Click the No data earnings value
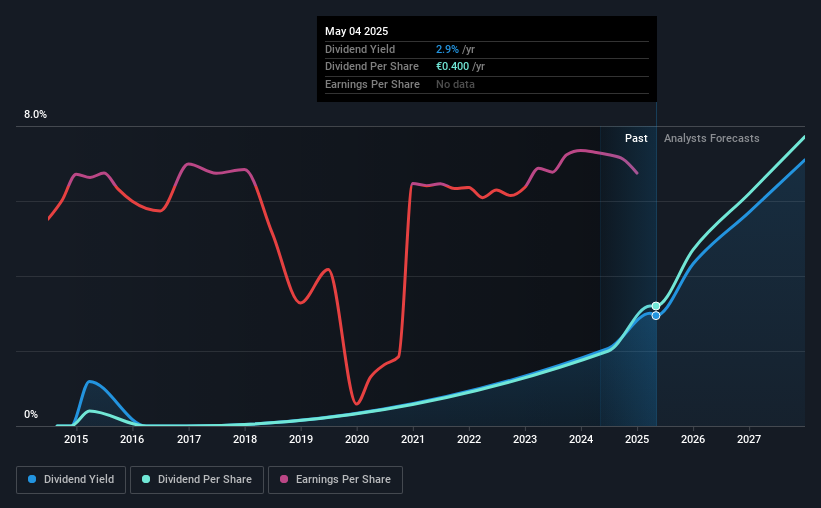Image resolution: width=821 pixels, height=508 pixels. pos(455,84)
